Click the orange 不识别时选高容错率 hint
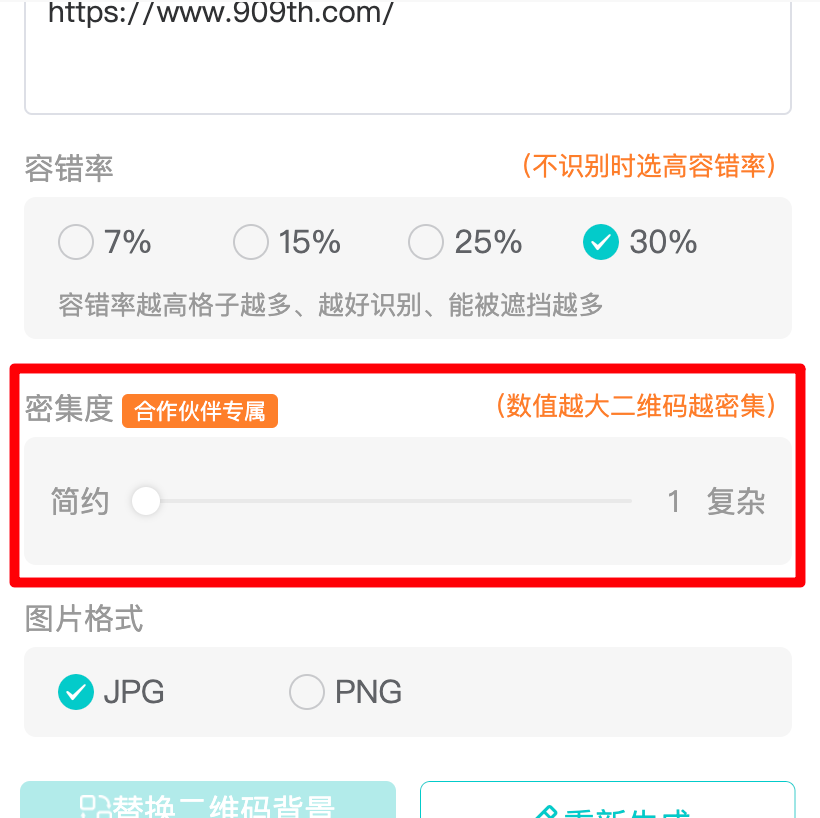Viewport: 820px width, 818px height. (649, 166)
